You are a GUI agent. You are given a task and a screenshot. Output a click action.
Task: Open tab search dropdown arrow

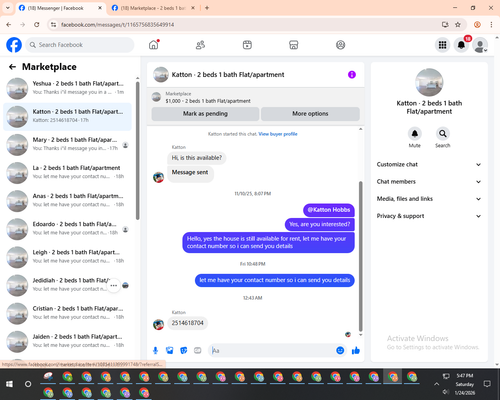pos(8,8)
